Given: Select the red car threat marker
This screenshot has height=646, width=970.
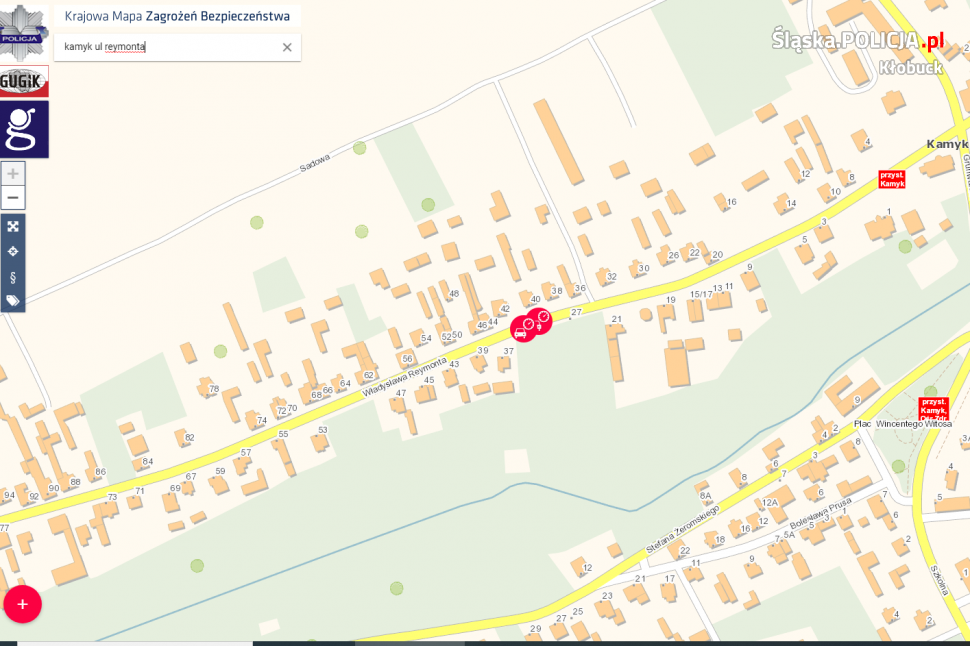Looking at the screenshot, I should [x=521, y=332].
